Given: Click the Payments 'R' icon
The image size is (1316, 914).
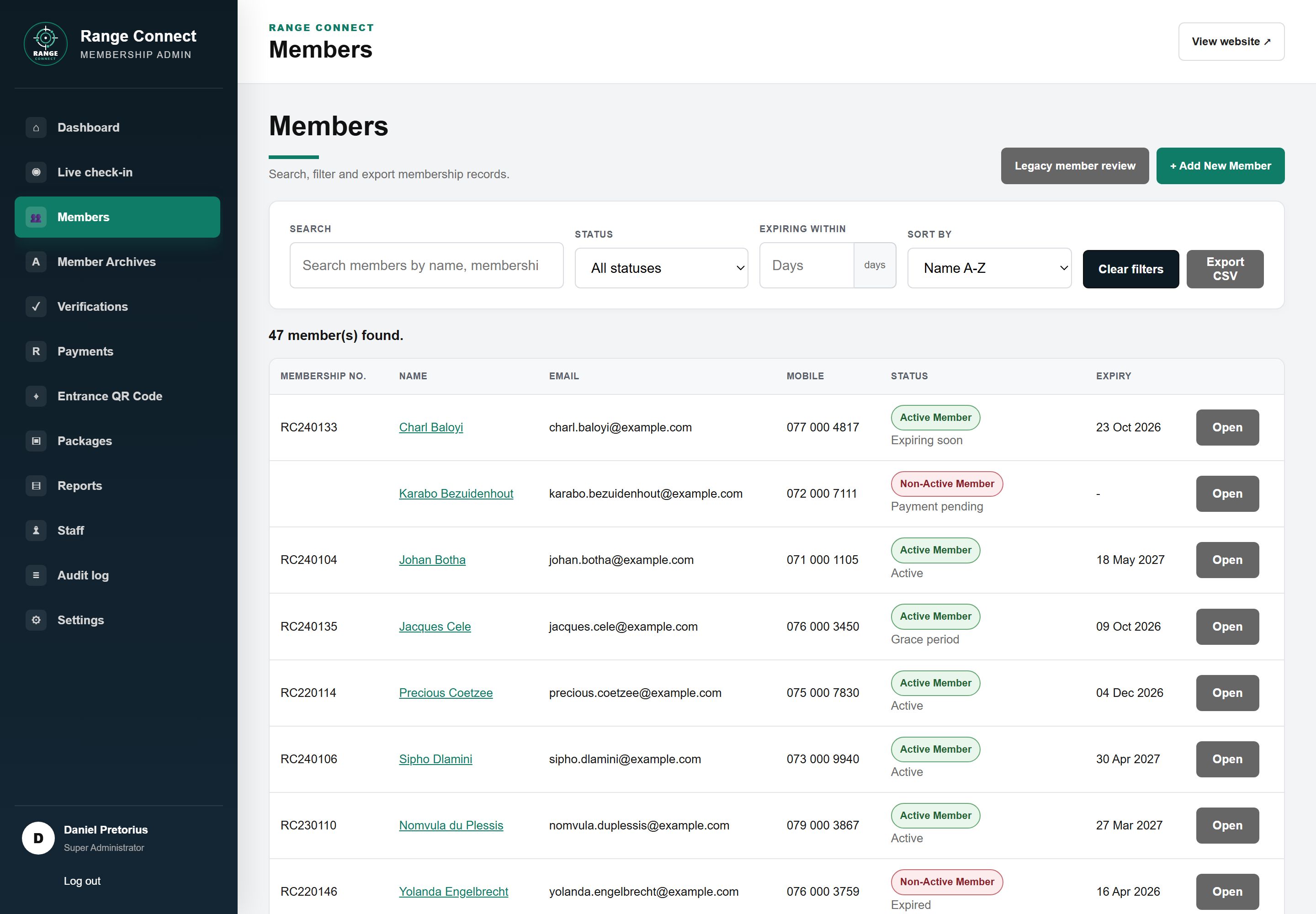Looking at the screenshot, I should tap(36, 351).
